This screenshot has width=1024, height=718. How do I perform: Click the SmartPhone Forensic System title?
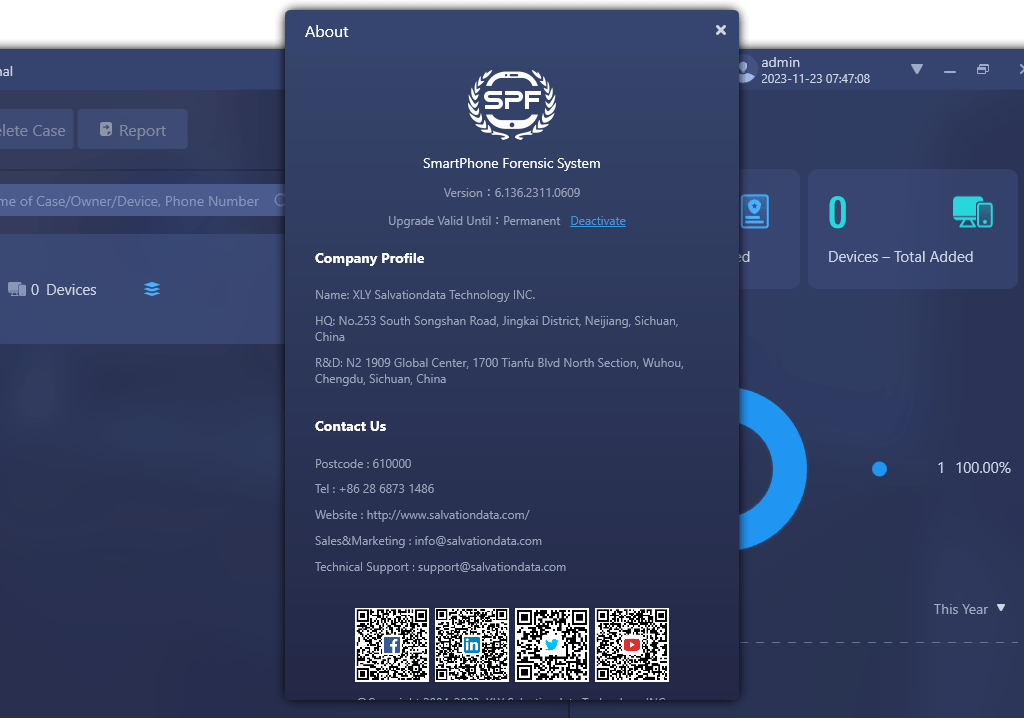pos(511,163)
